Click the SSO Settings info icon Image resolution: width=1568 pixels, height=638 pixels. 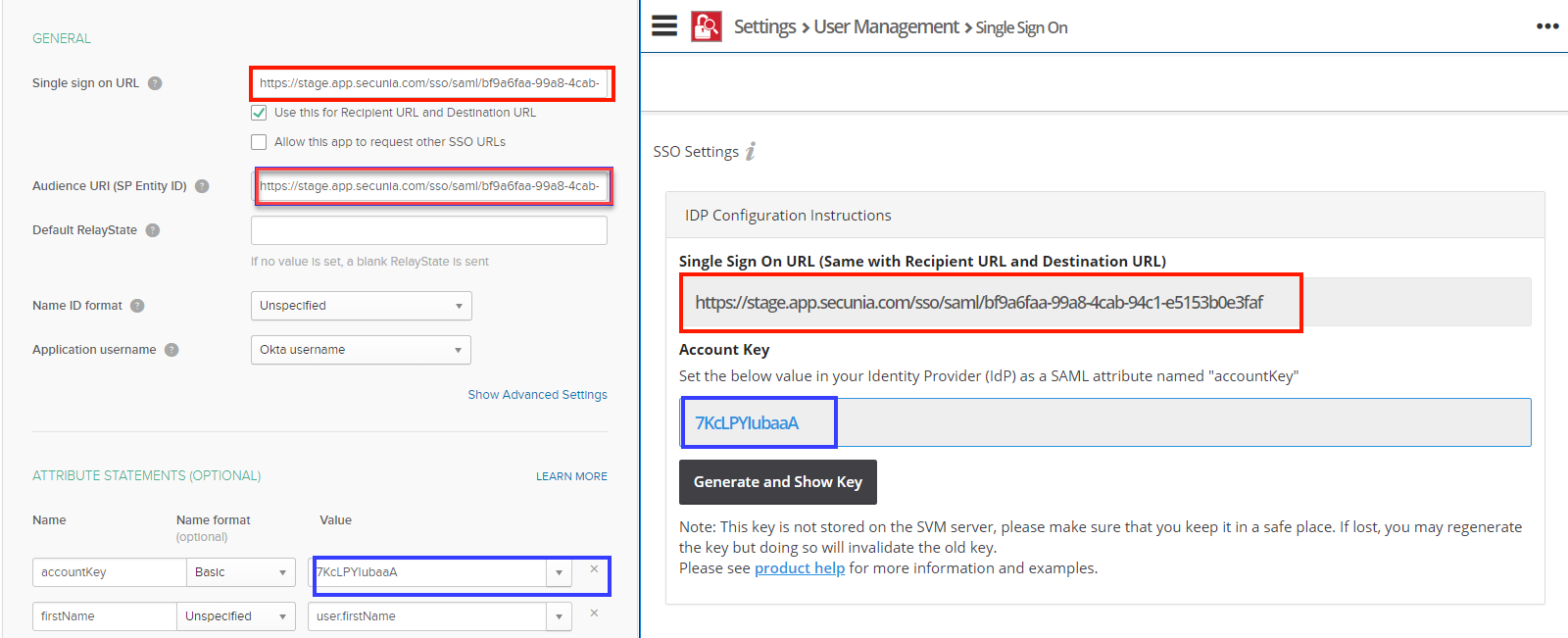tap(751, 151)
